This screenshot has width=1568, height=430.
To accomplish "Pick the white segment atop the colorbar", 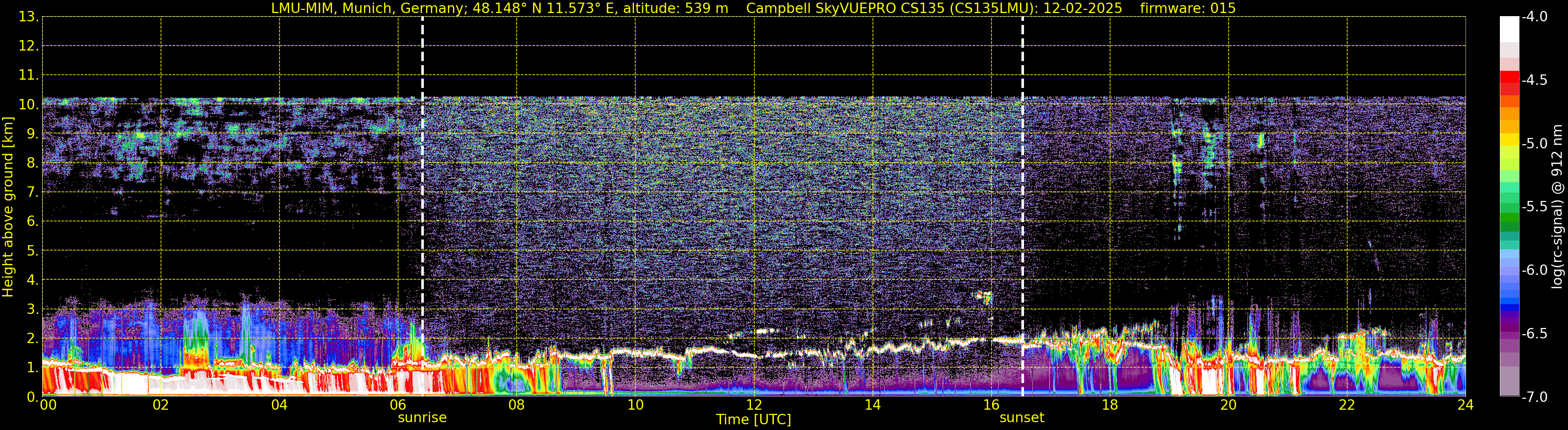I will 1509,29.
